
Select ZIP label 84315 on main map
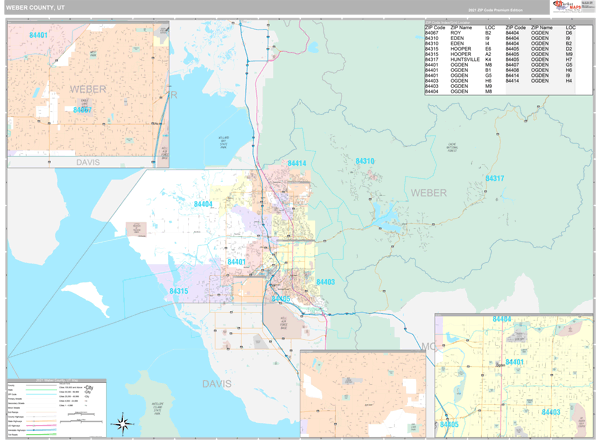coord(179,291)
